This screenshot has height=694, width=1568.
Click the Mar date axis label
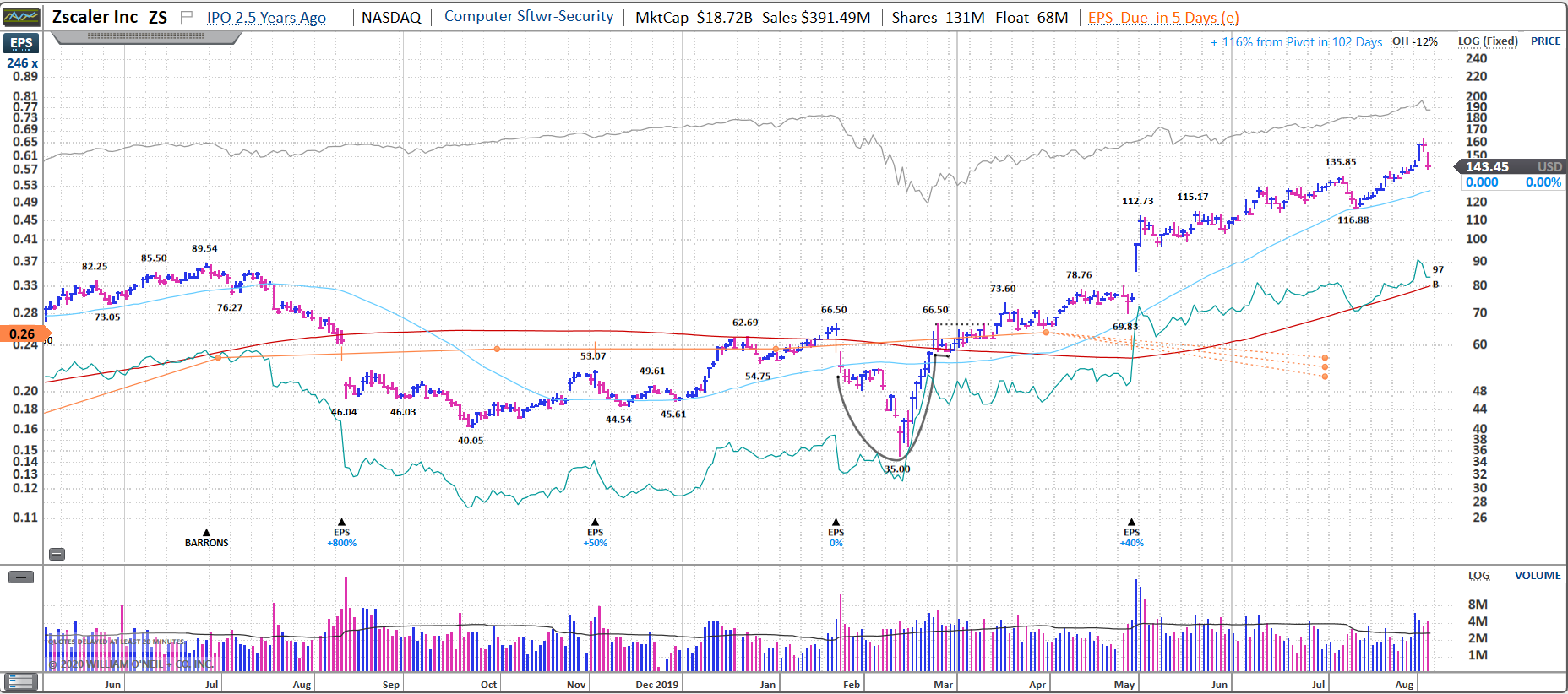pyautogui.click(x=944, y=685)
